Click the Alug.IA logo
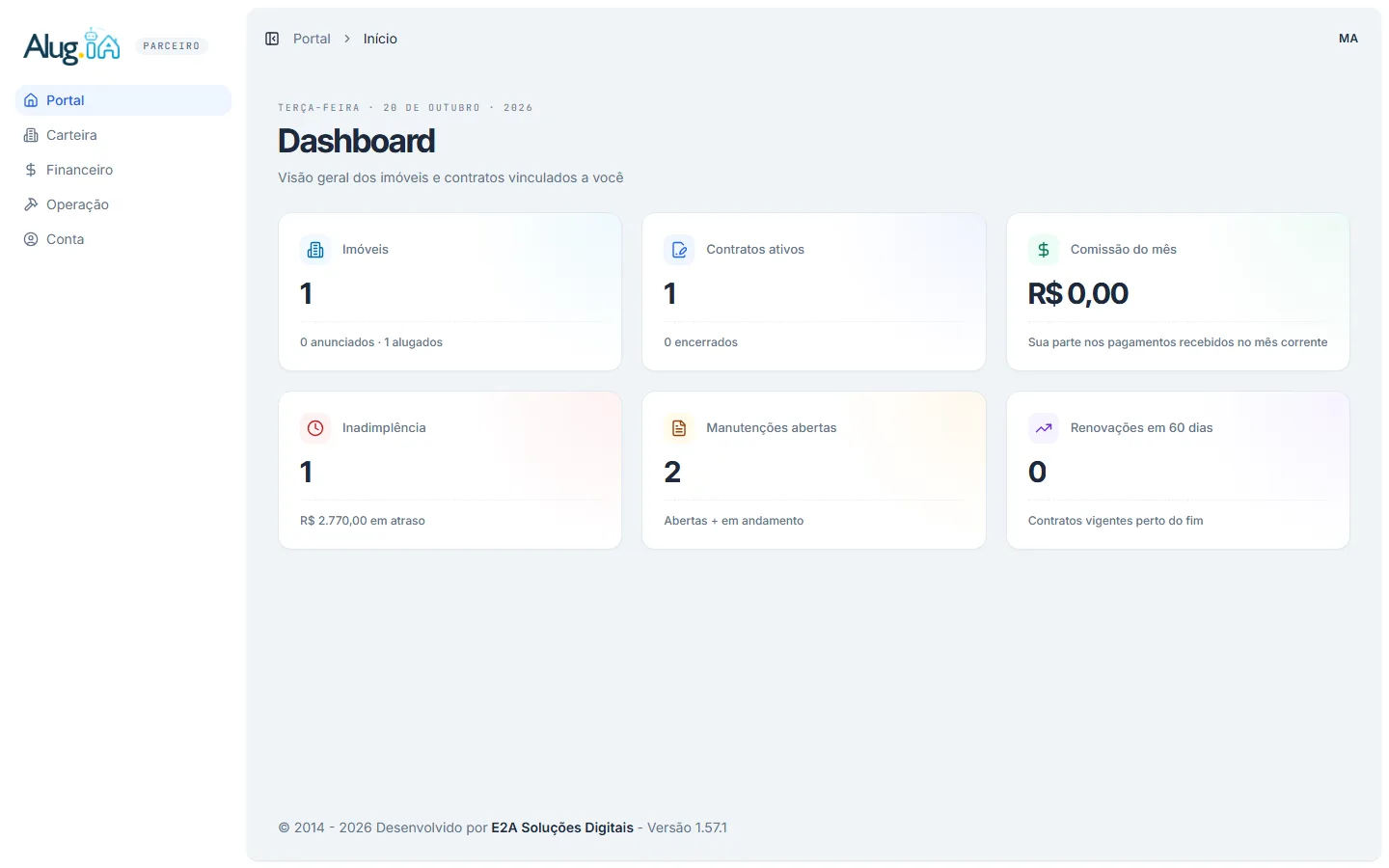 (71, 46)
